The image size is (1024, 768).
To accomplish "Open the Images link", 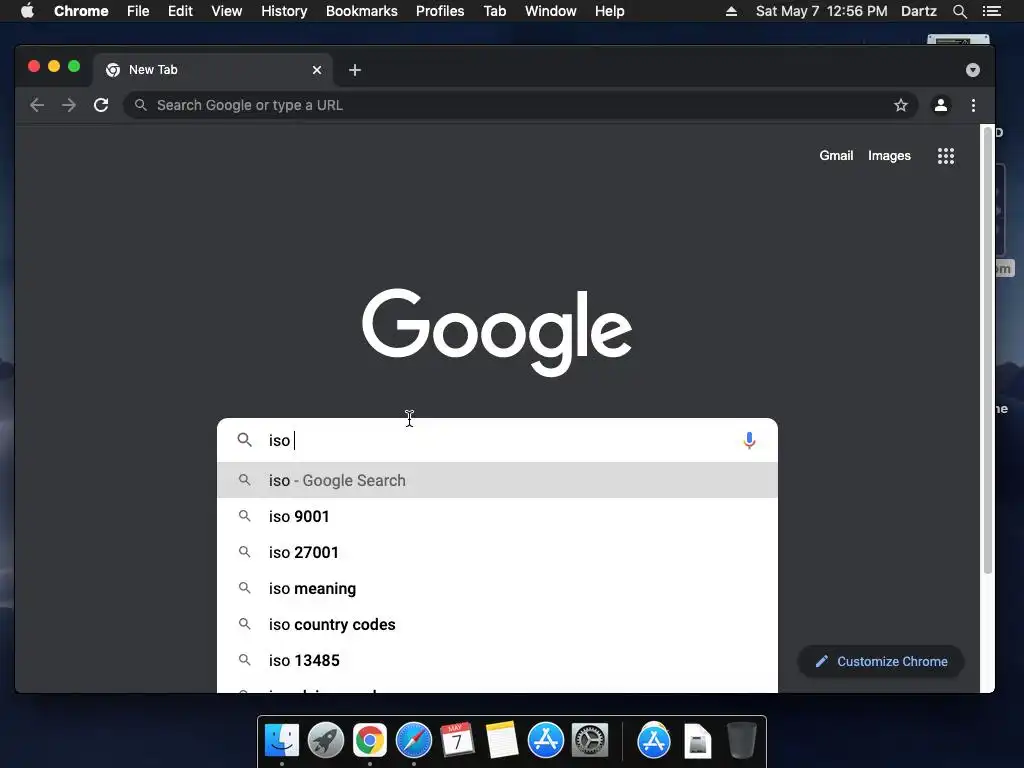I will [x=889, y=155].
